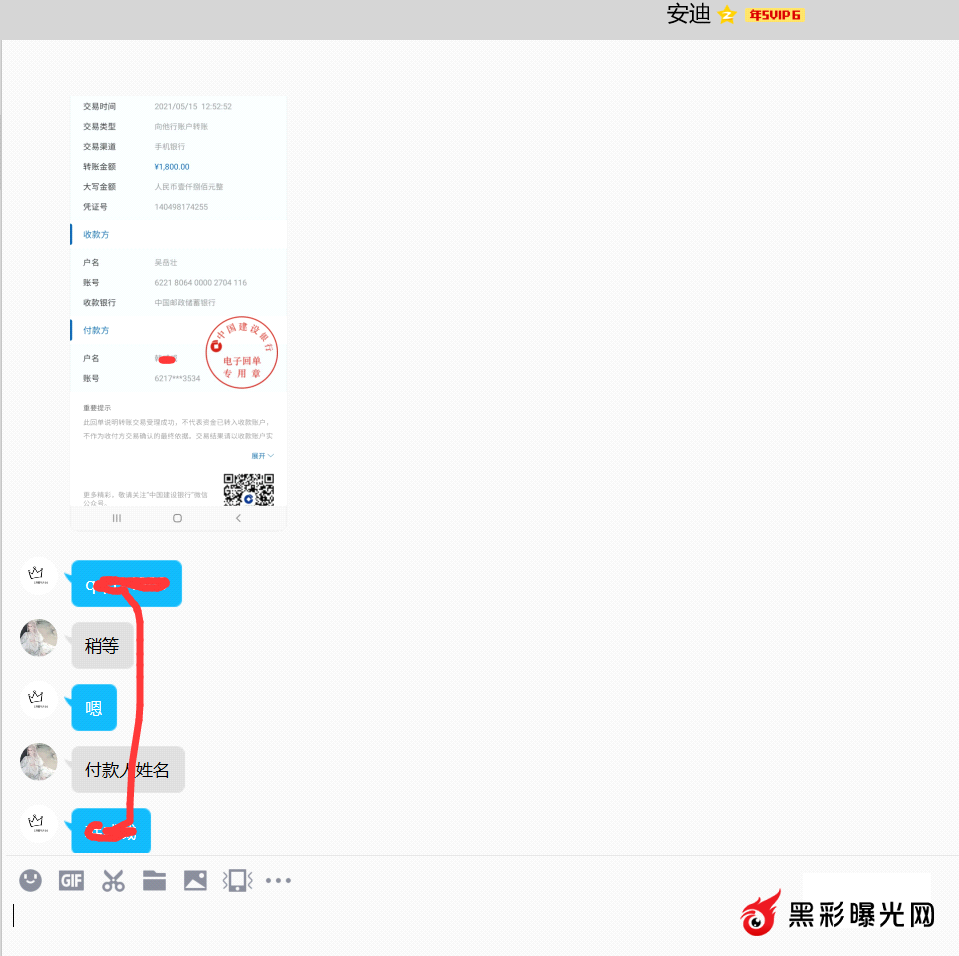This screenshot has width=959, height=956.
Task: Click the GIF sticker icon
Action: point(71,880)
